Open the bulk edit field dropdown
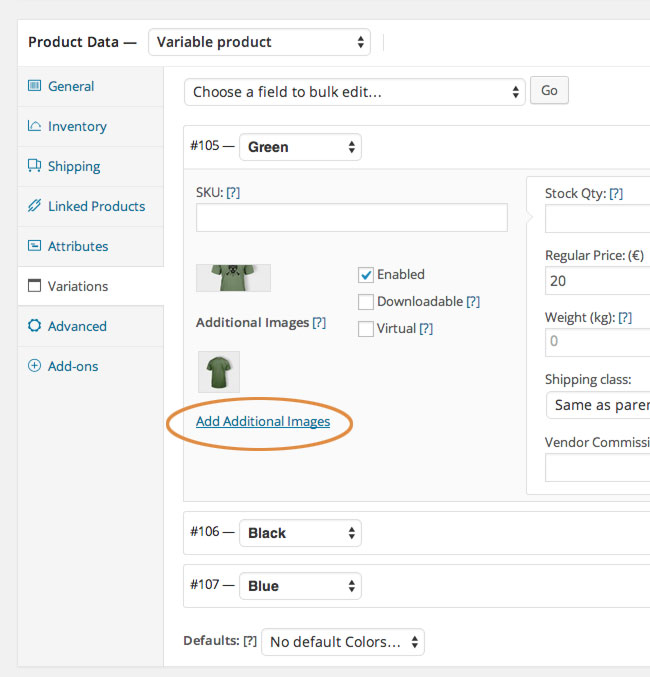 (354, 92)
